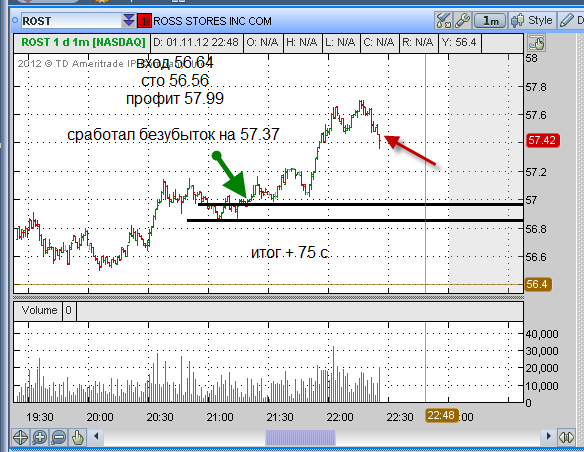Click the H: N/A high readout
This screenshot has width=584, height=452.
[302, 43]
